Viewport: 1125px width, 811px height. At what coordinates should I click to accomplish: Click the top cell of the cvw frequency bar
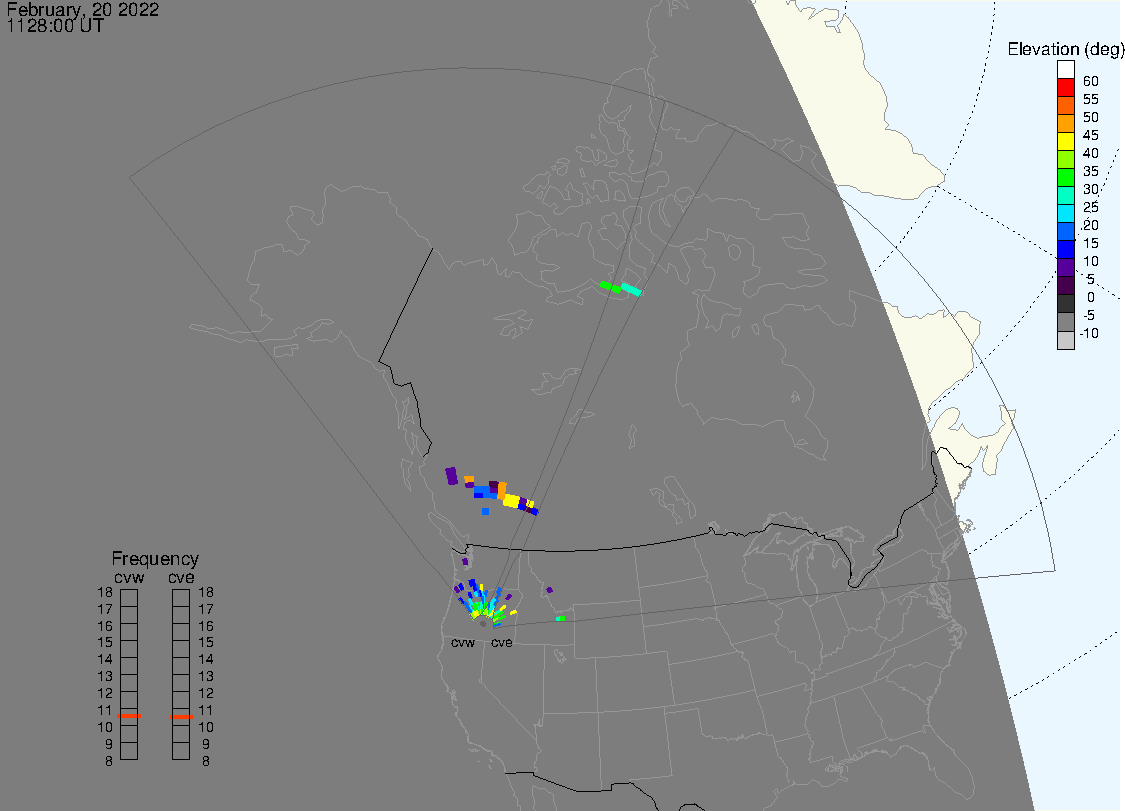click(x=129, y=598)
